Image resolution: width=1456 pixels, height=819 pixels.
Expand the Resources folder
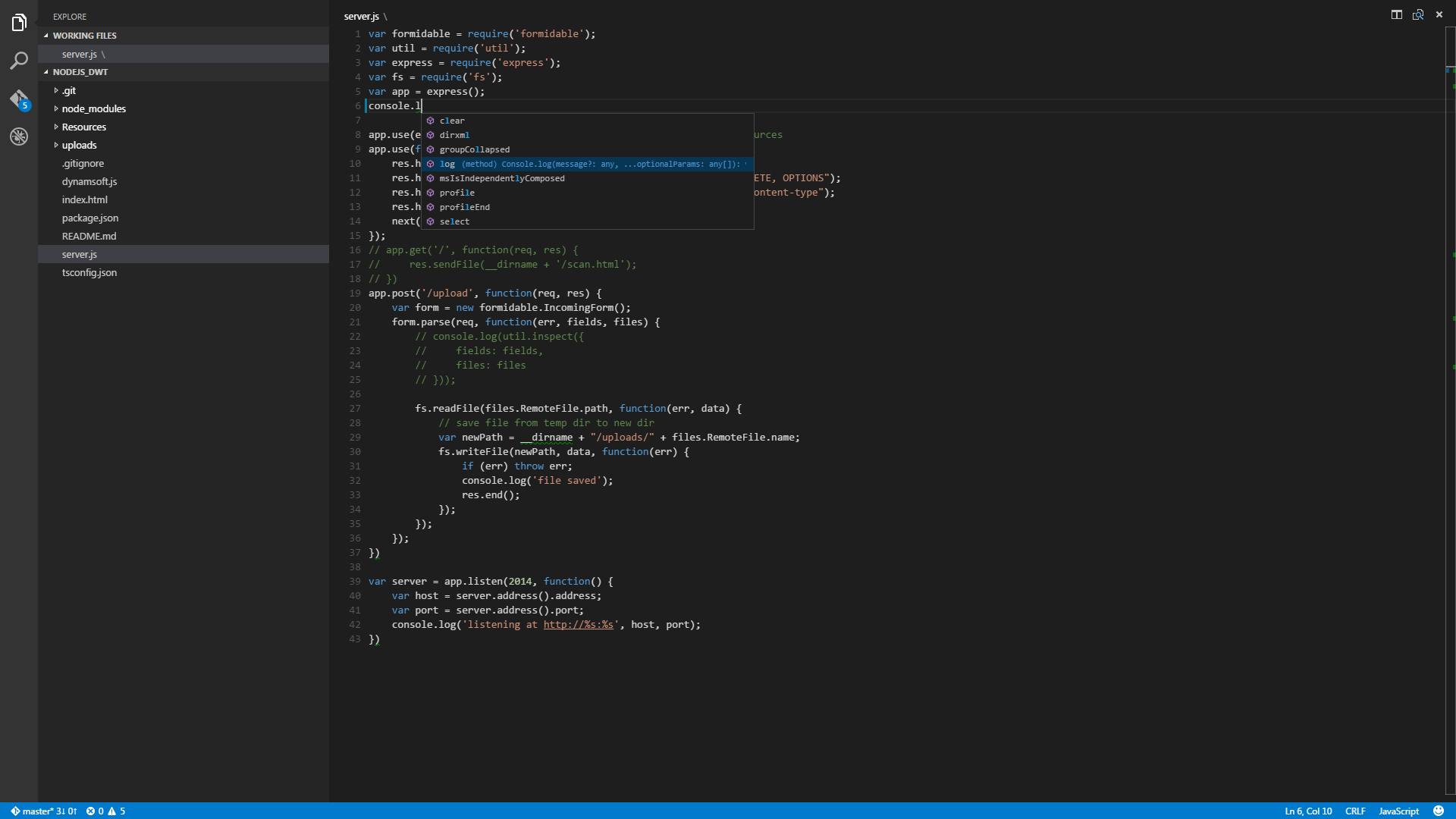(x=83, y=127)
